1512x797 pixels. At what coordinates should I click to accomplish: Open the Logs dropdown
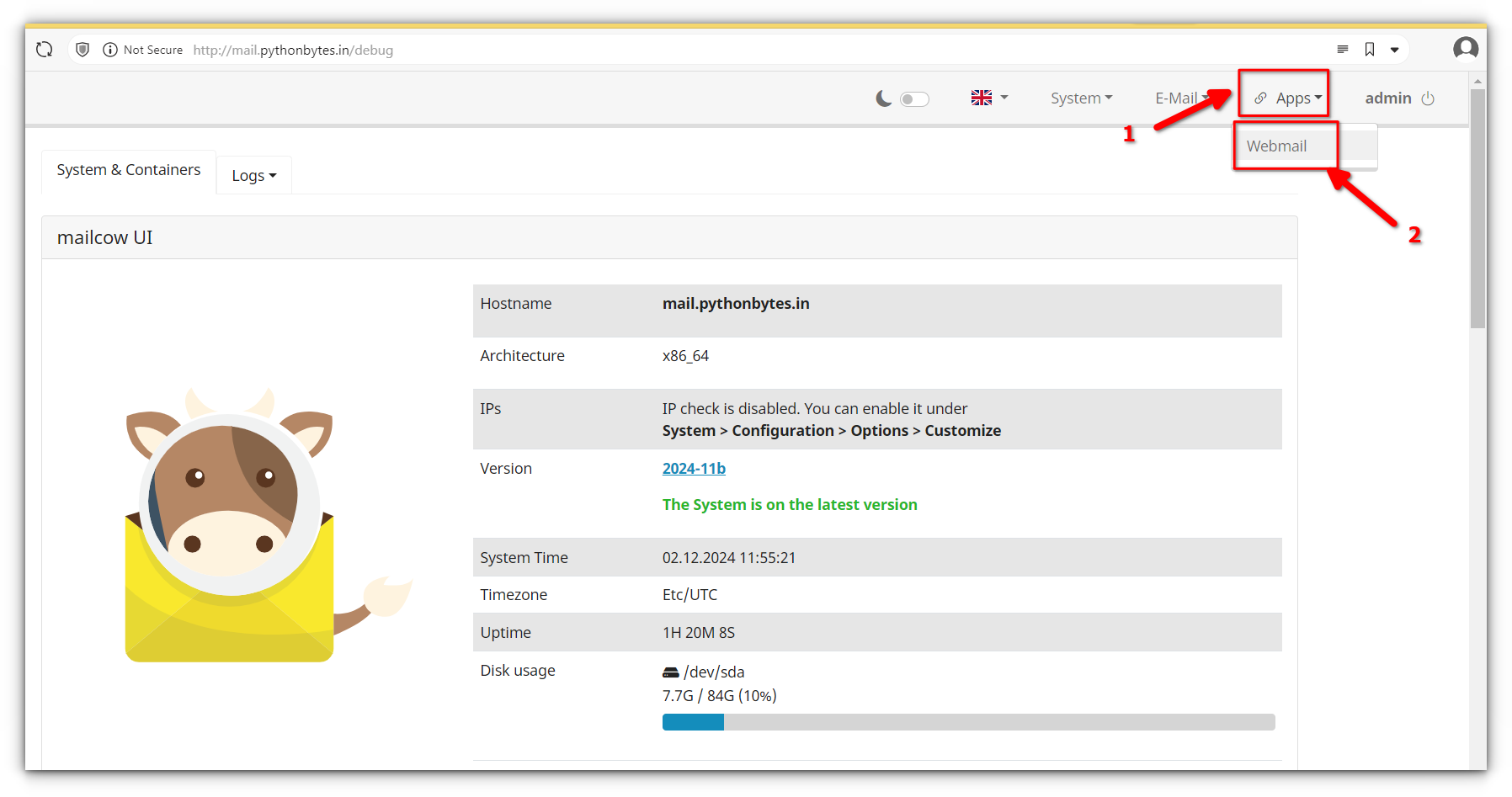click(x=253, y=175)
